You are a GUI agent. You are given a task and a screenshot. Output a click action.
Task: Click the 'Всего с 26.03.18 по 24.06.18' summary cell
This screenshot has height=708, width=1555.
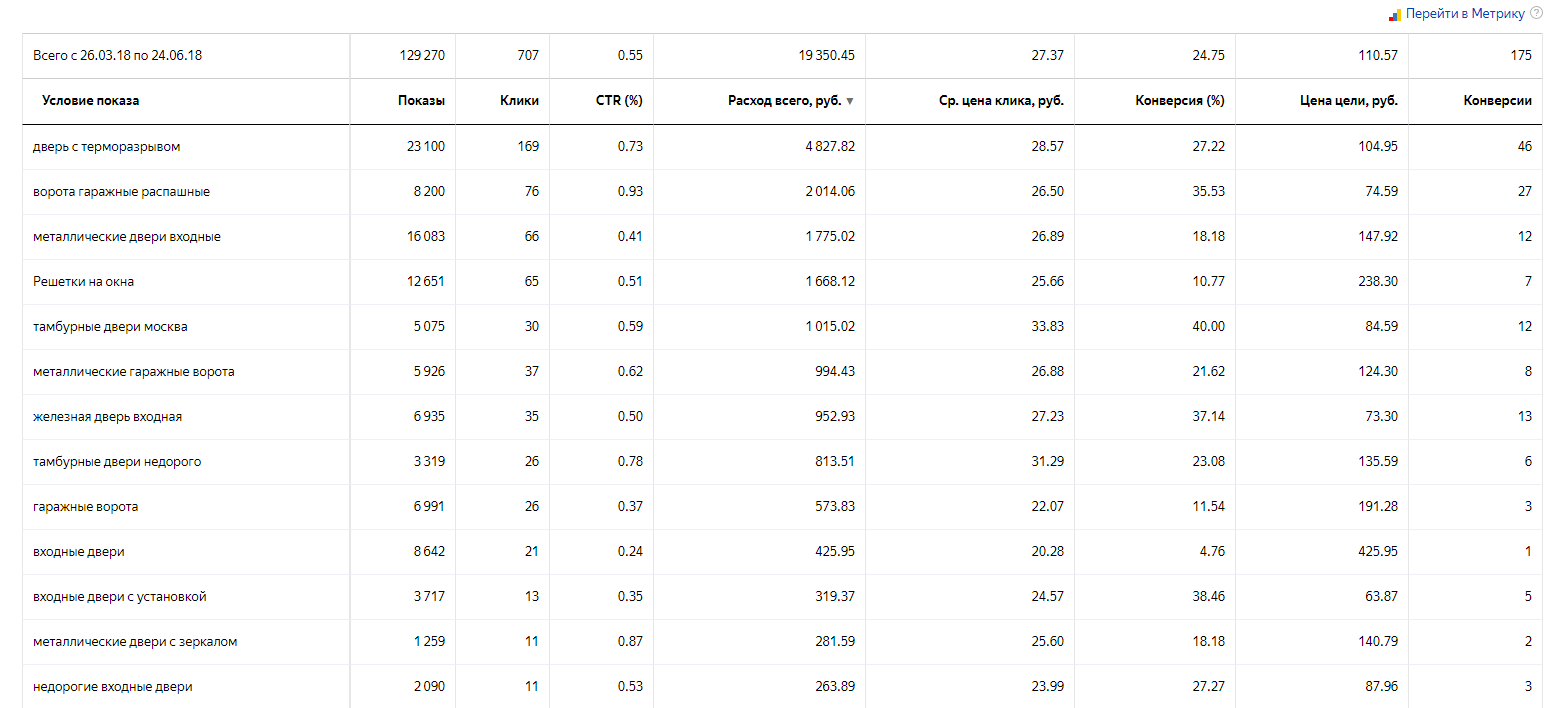(186, 56)
